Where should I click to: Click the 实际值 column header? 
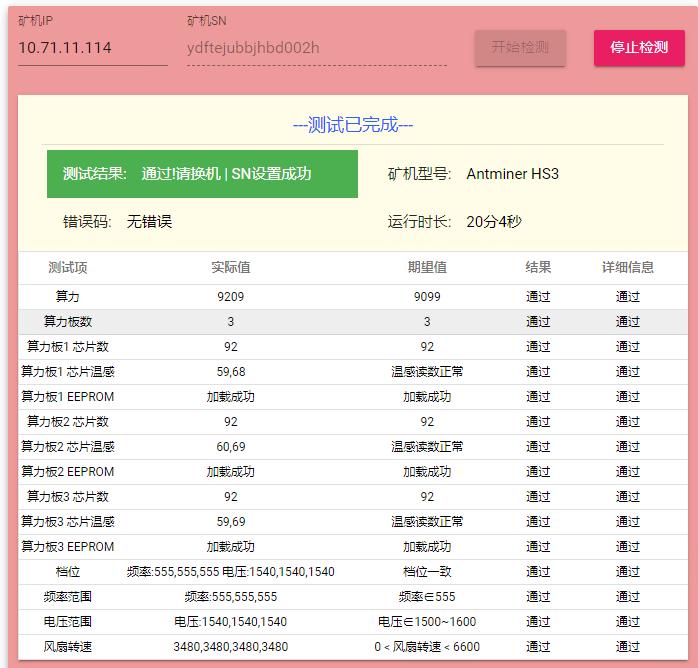click(231, 267)
